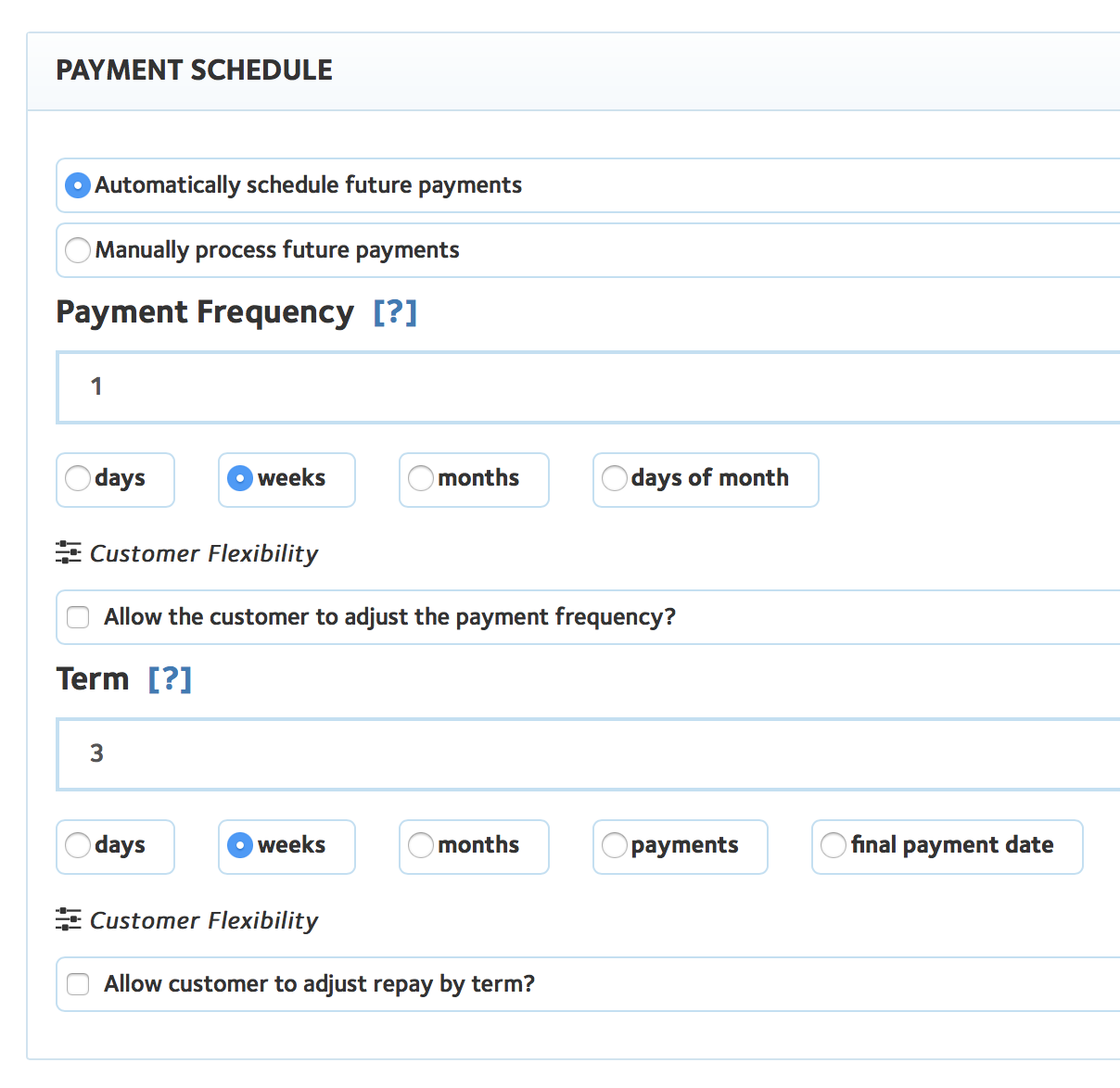Choose days of month frequency option

click(615, 478)
